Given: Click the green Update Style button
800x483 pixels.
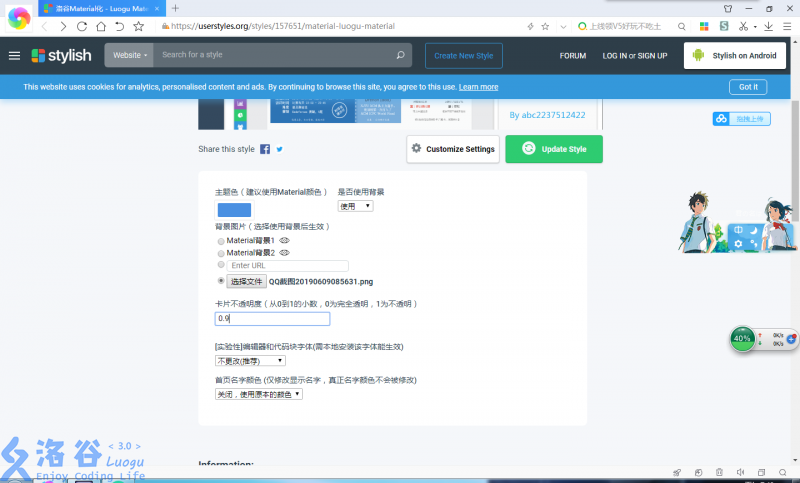Looking at the screenshot, I should tap(554, 149).
